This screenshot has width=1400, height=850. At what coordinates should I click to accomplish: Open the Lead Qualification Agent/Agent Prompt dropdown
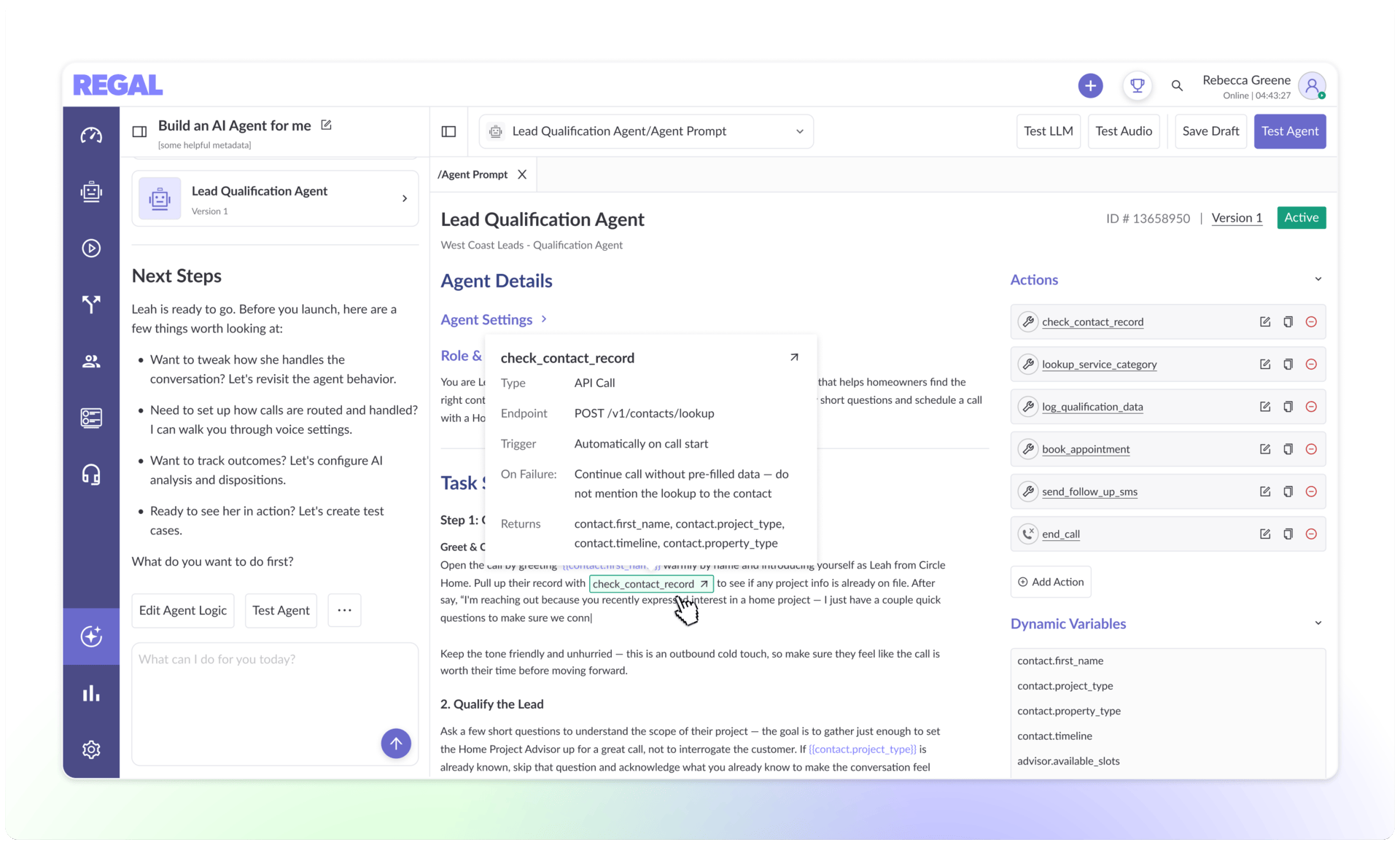(646, 132)
